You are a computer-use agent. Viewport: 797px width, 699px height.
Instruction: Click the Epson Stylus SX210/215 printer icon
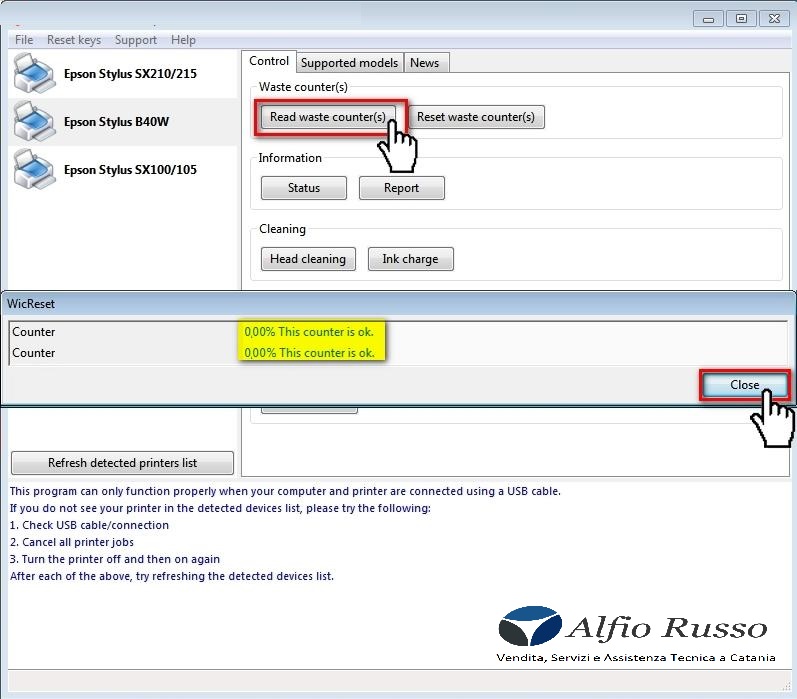click(x=35, y=74)
